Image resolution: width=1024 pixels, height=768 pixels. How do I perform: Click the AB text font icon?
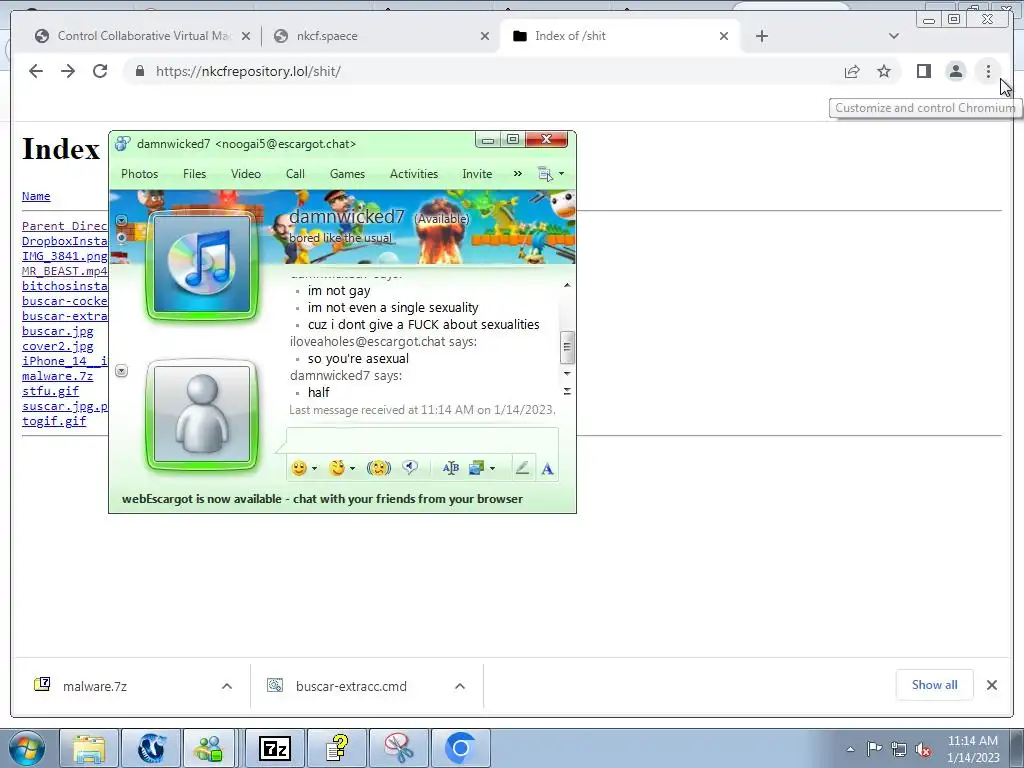point(451,468)
